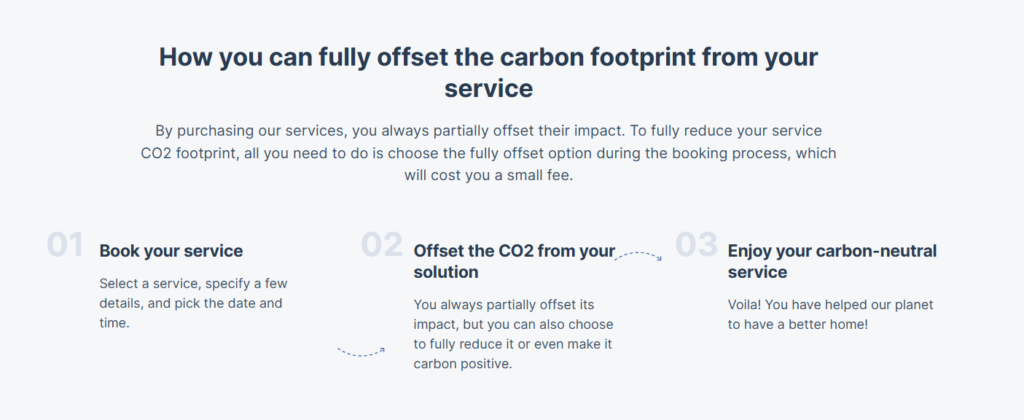Select 'Offset the CO2 from your solution' heading

[514, 261]
